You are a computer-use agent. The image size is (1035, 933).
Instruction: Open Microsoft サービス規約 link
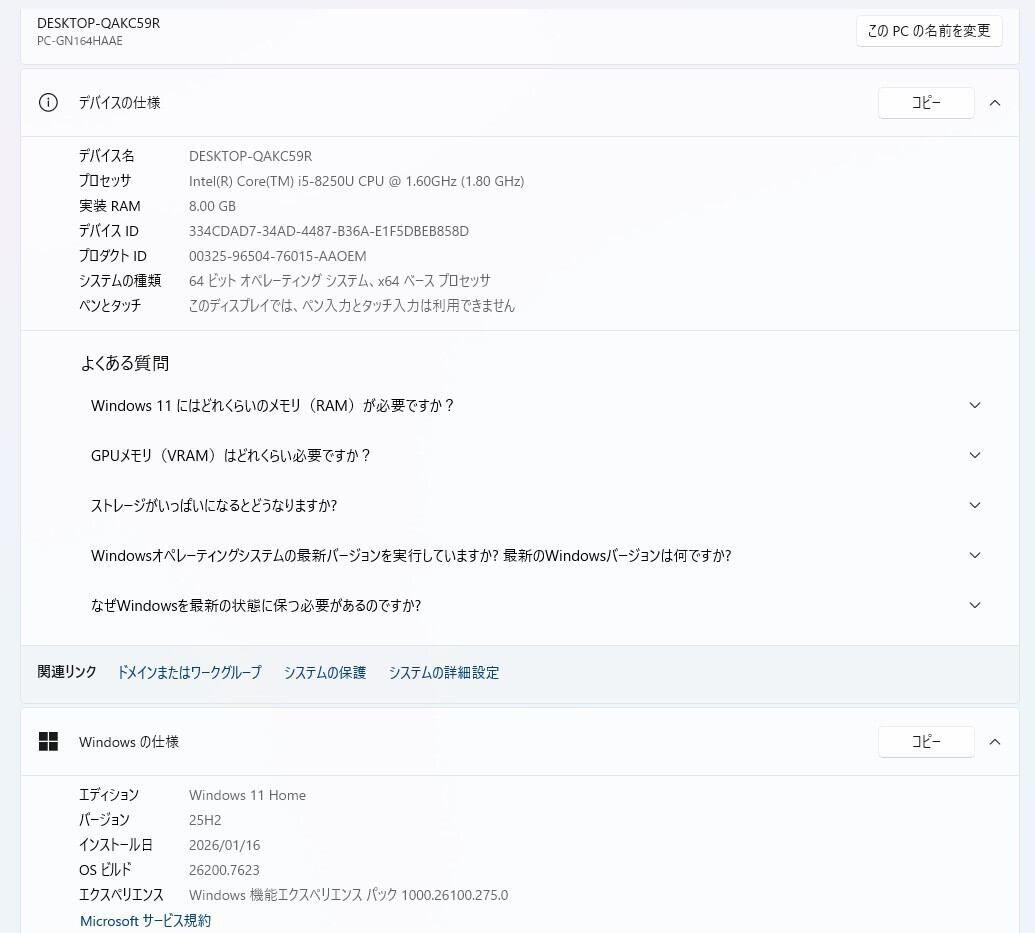pyautogui.click(x=145, y=920)
